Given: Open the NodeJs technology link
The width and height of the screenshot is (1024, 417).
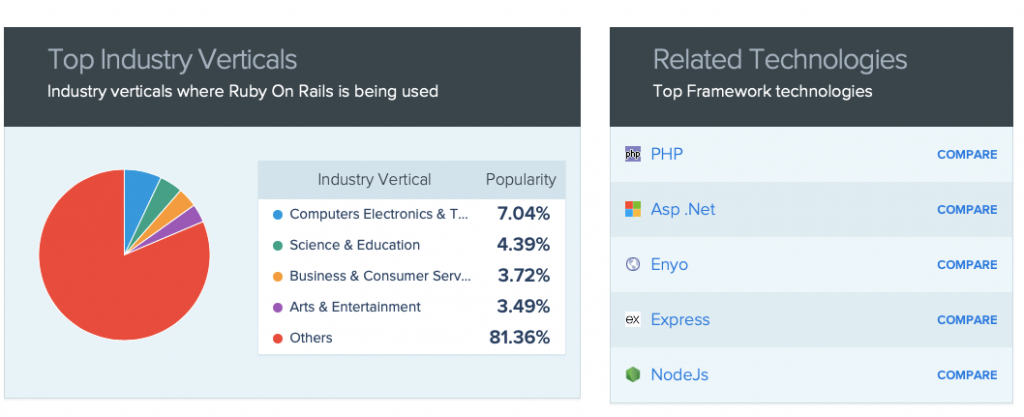Looking at the screenshot, I should [x=680, y=375].
